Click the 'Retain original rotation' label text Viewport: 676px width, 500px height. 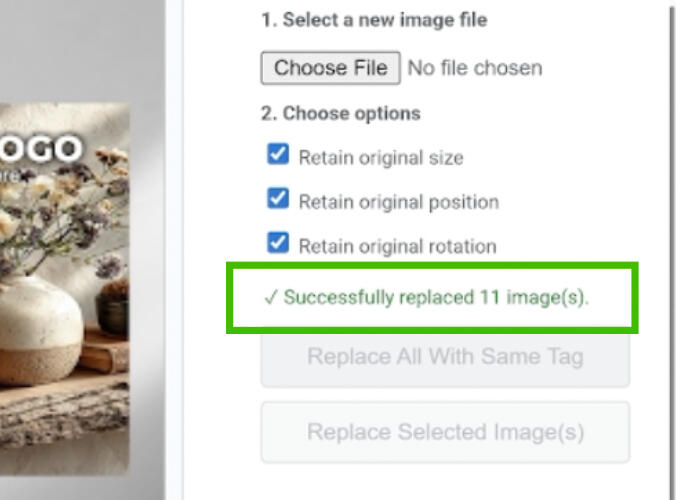point(397,246)
